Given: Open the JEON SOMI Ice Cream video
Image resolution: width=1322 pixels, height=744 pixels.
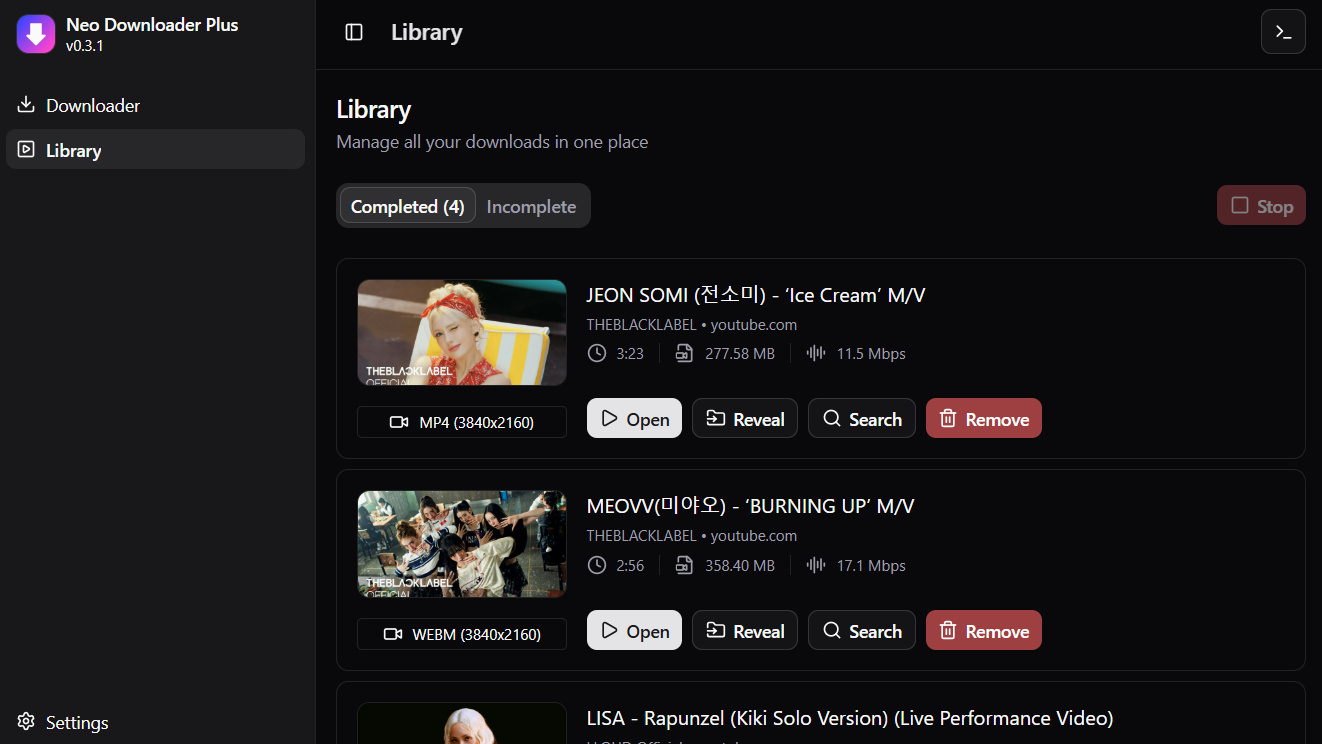Looking at the screenshot, I should 634,419.
